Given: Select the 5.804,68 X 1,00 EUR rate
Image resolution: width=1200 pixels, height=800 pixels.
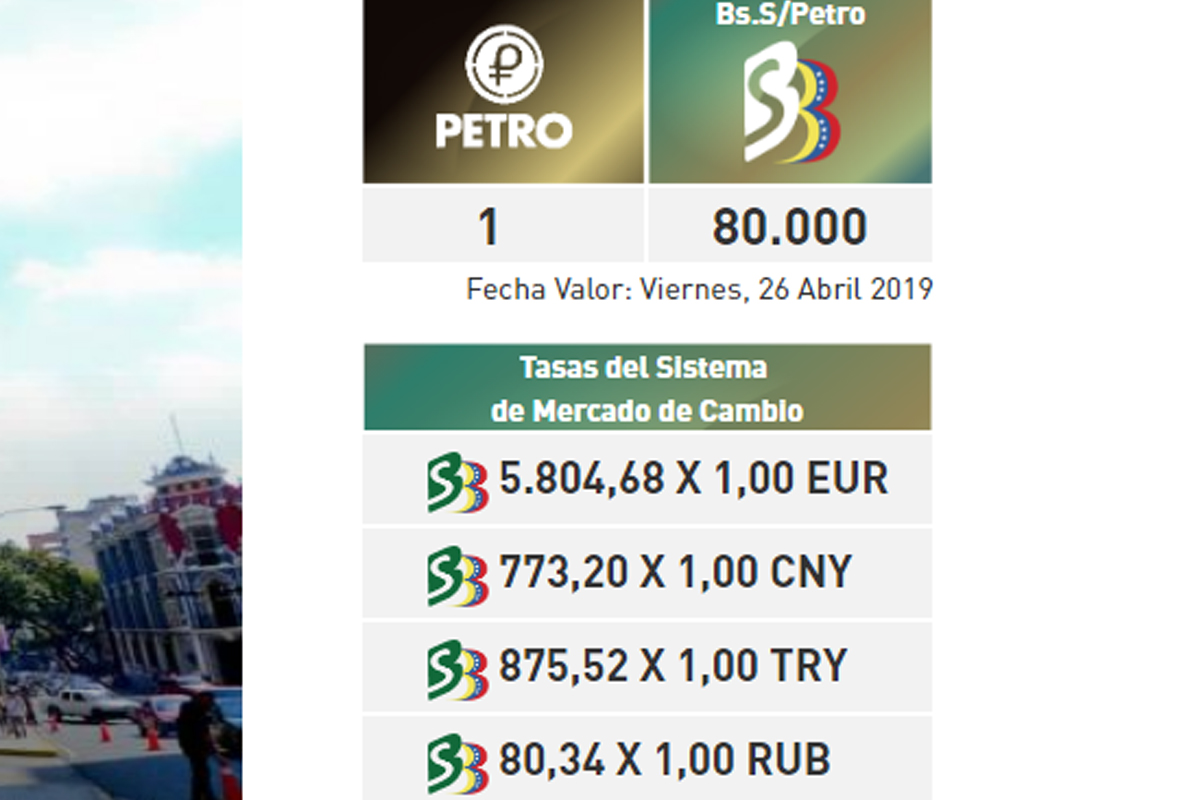Looking at the screenshot, I should [x=693, y=479].
